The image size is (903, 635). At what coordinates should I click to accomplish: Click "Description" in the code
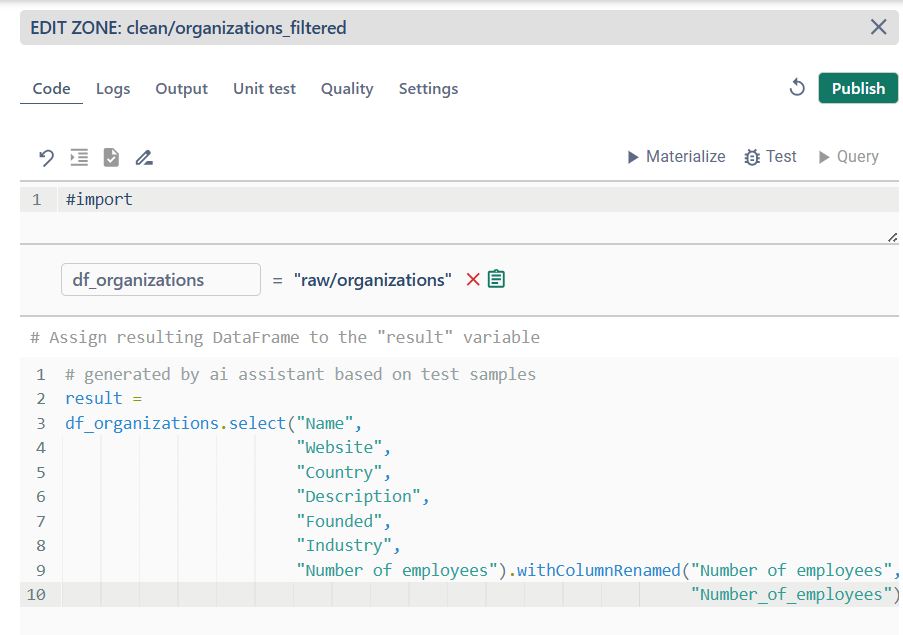(x=359, y=496)
